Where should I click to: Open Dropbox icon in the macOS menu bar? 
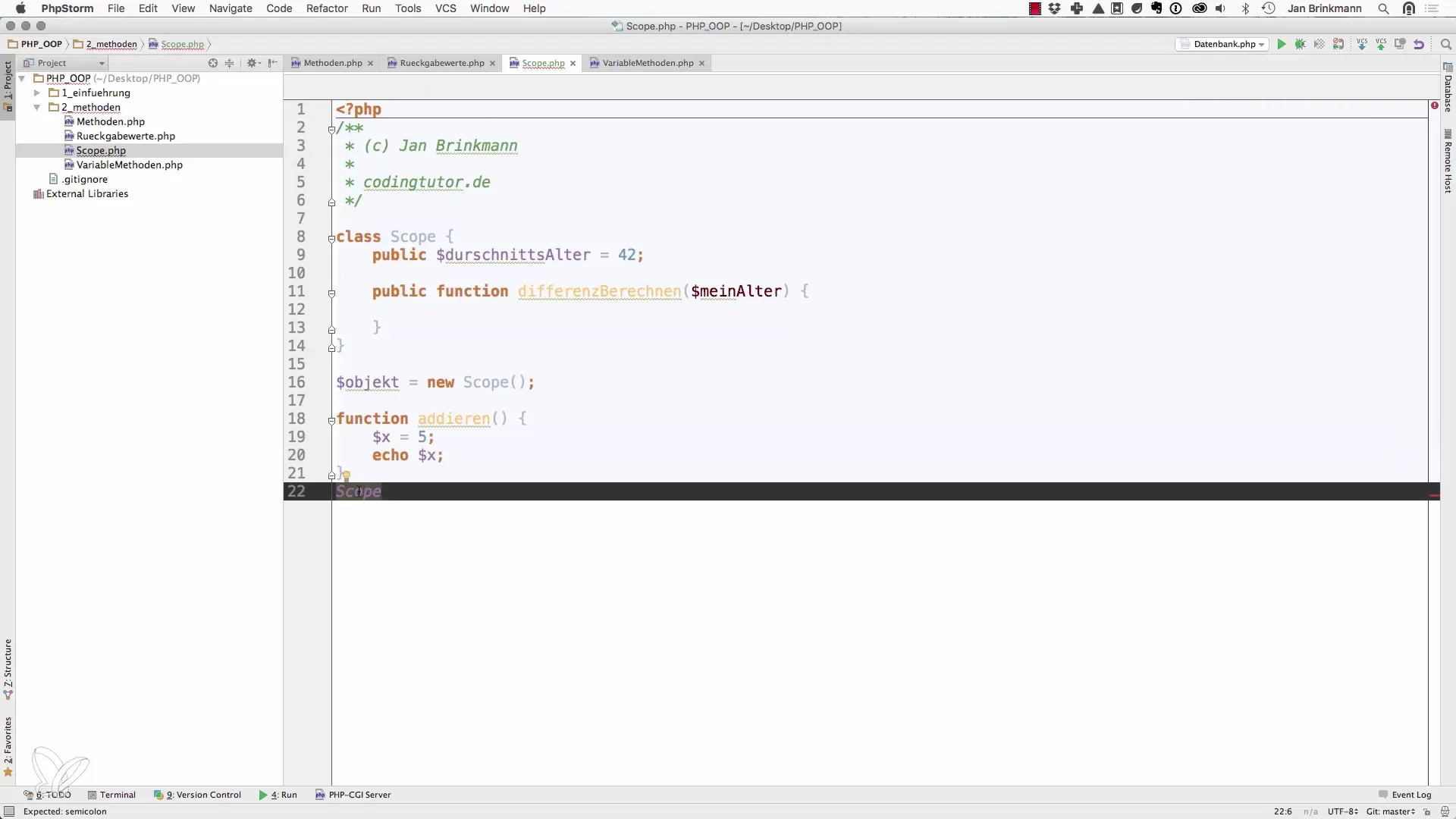click(x=1055, y=8)
